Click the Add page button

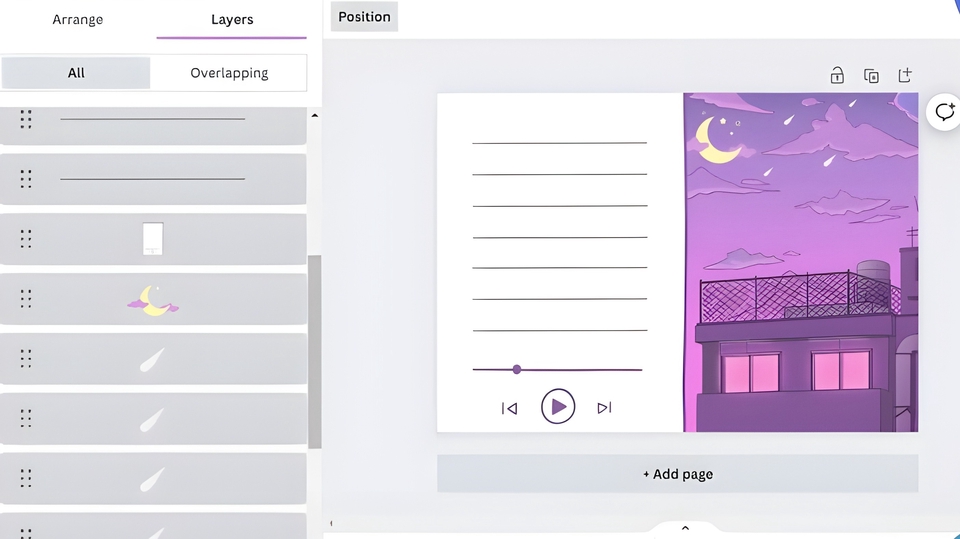point(678,474)
